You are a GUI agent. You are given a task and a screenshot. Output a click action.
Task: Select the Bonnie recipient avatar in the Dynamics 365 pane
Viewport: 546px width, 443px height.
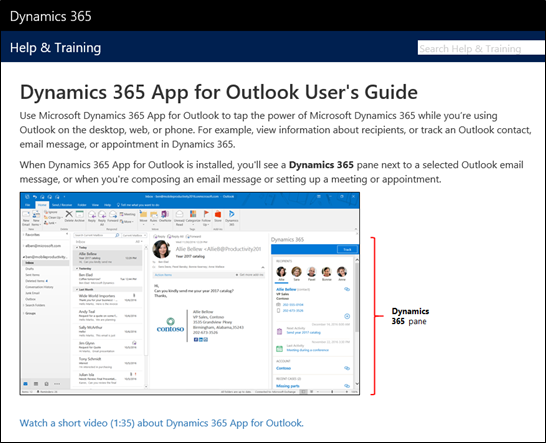coord(327,272)
